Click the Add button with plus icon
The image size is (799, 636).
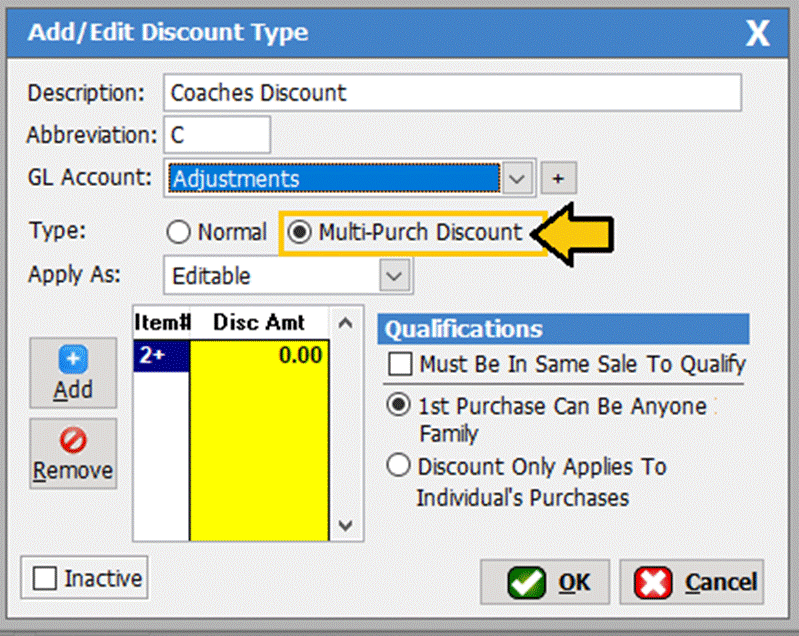point(73,373)
